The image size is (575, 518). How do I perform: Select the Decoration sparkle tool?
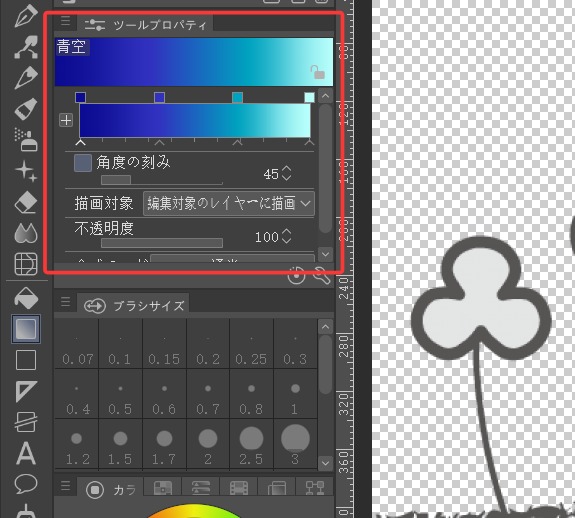26,171
